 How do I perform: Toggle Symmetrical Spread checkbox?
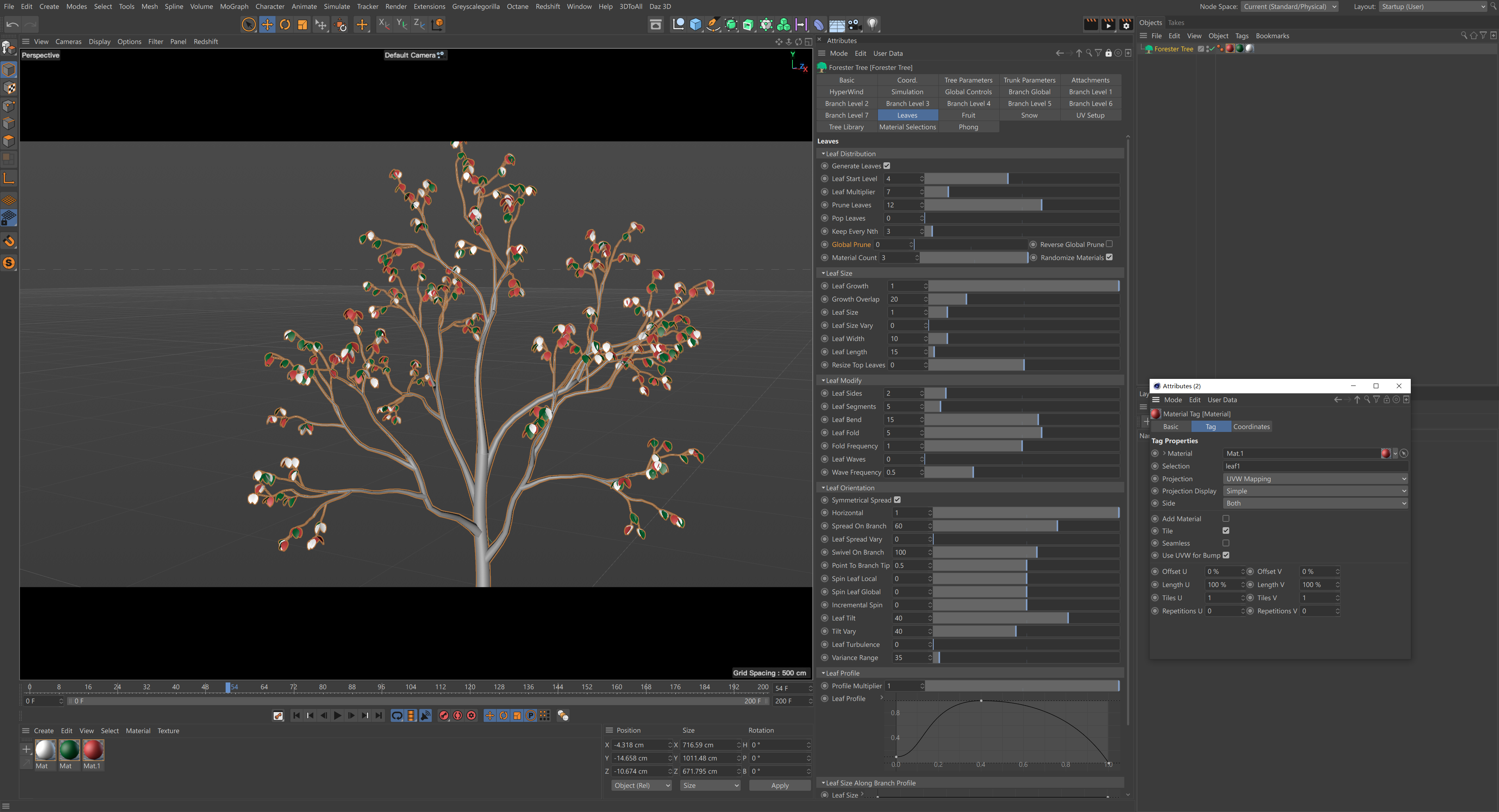(897, 500)
